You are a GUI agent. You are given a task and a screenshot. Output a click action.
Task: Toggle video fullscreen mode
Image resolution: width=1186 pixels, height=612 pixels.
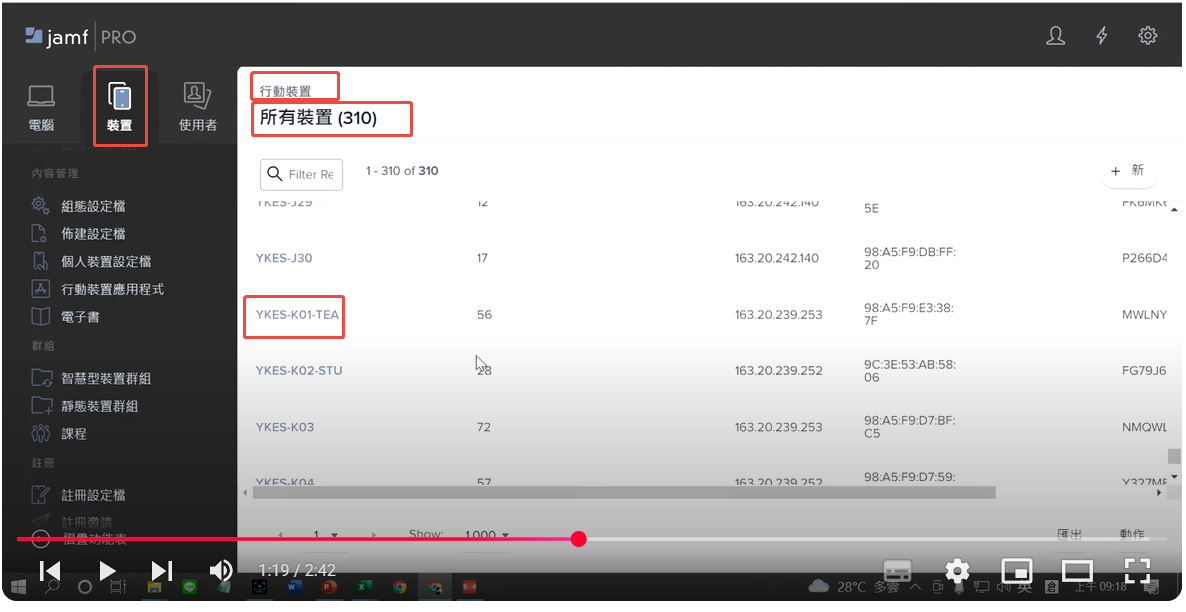click(1137, 571)
